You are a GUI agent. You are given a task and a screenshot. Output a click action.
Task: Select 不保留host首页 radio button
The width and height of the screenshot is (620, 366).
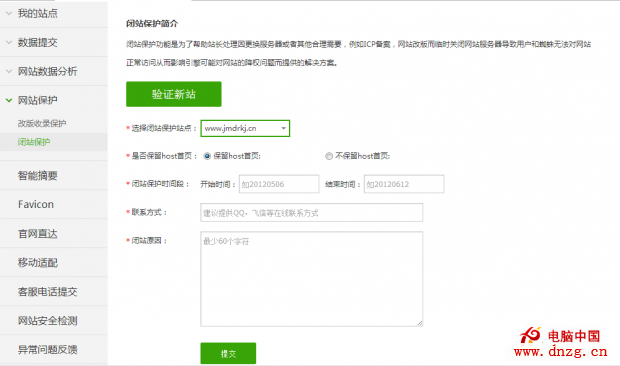329,156
